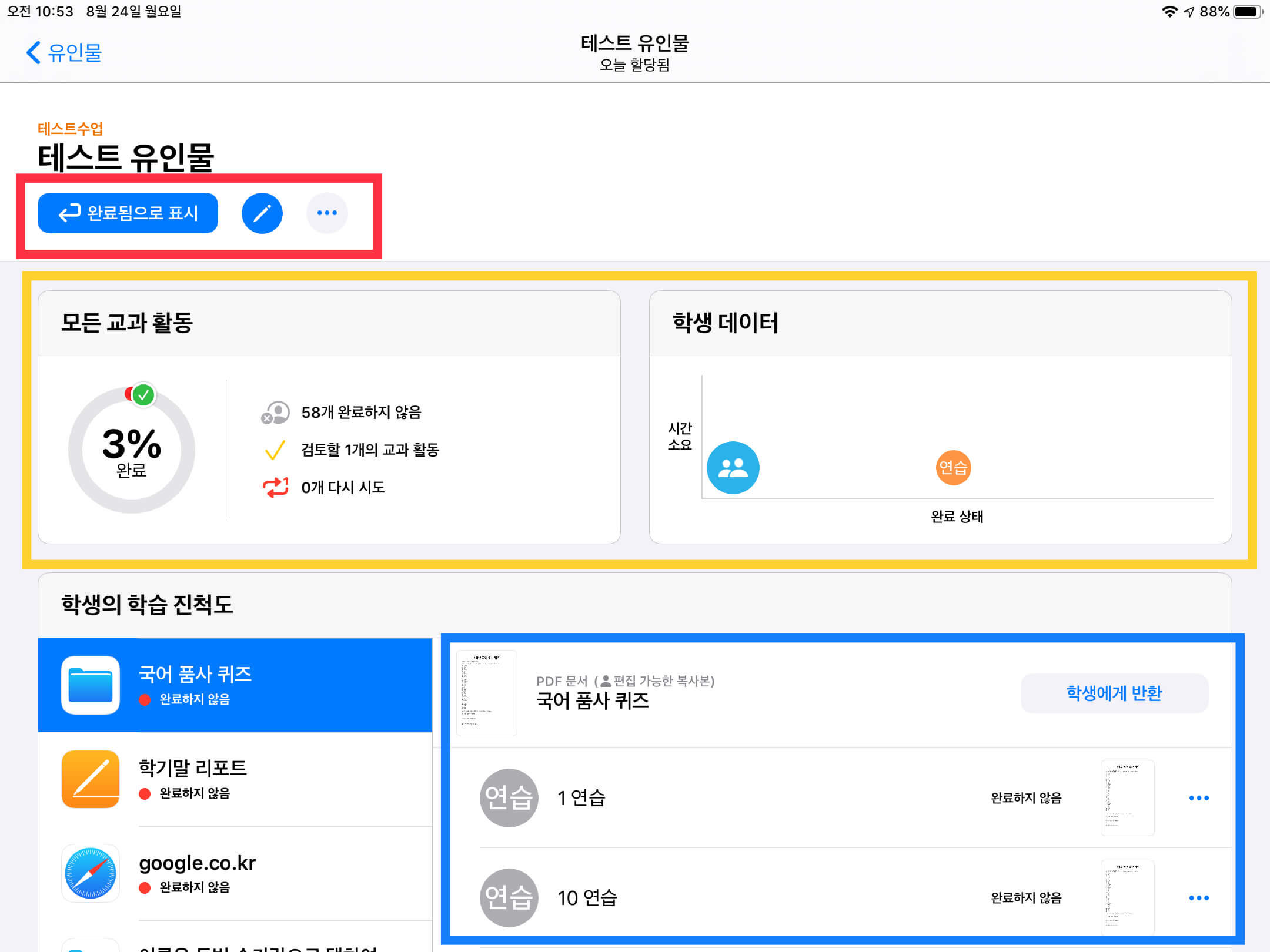Image resolution: width=1270 pixels, height=952 pixels.
Task: Open the 국어 품사 퀴즈 PDF header thumbnail
Action: pos(487,693)
